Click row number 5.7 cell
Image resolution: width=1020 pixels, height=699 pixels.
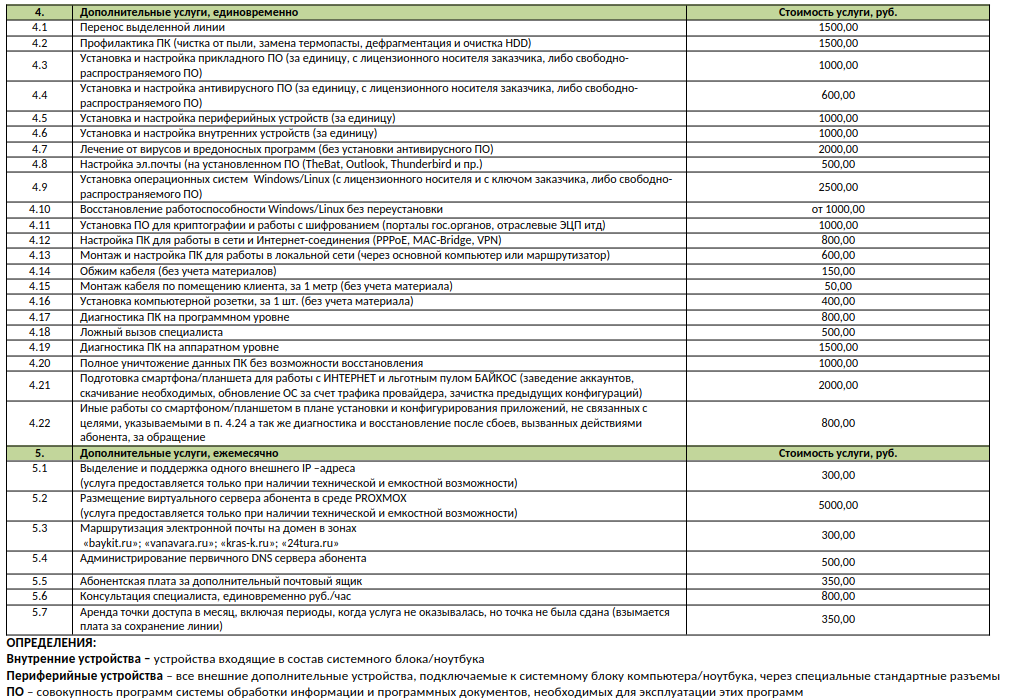pyautogui.click(x=40, y=611)
